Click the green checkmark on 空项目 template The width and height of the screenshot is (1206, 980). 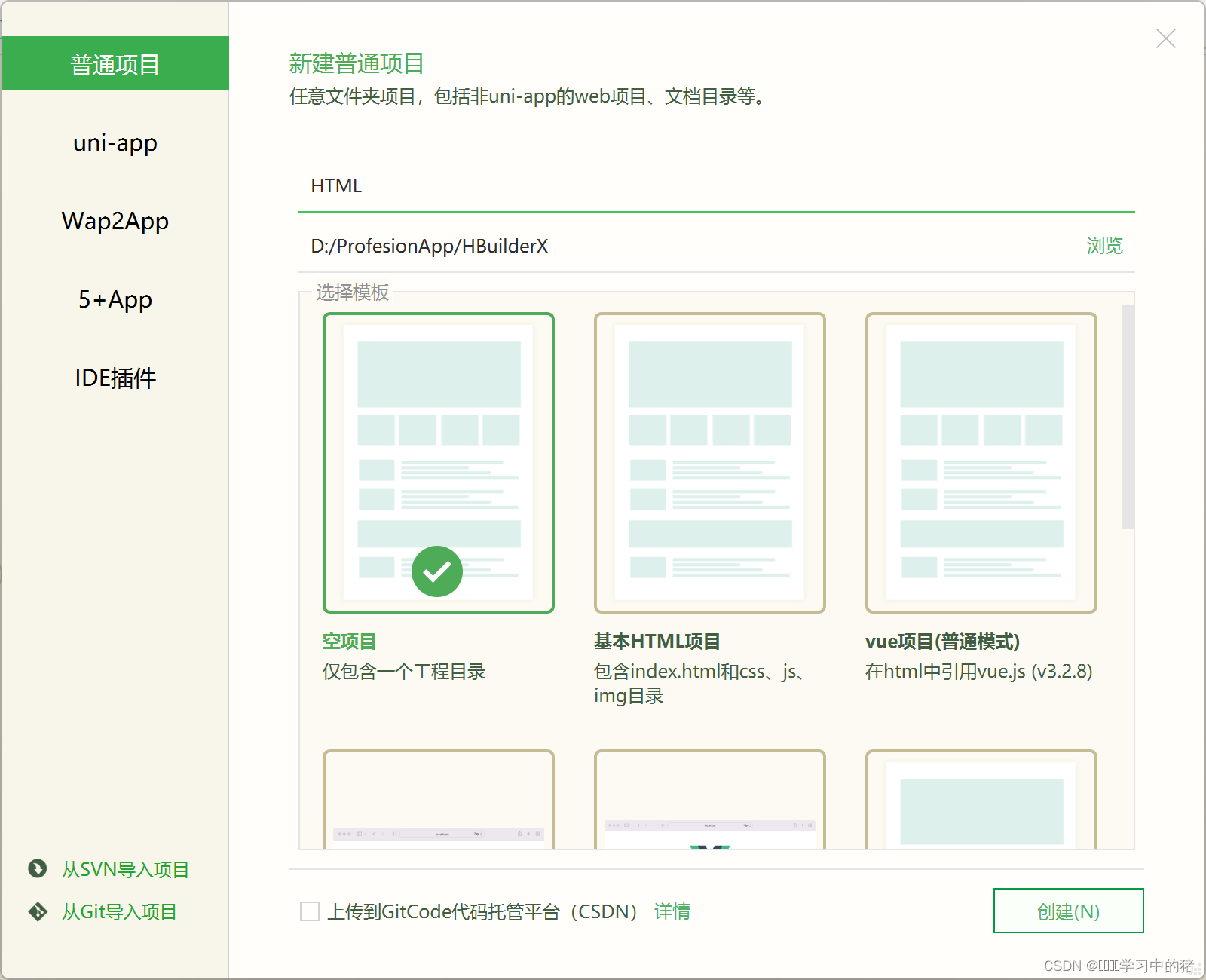point(437,571)
